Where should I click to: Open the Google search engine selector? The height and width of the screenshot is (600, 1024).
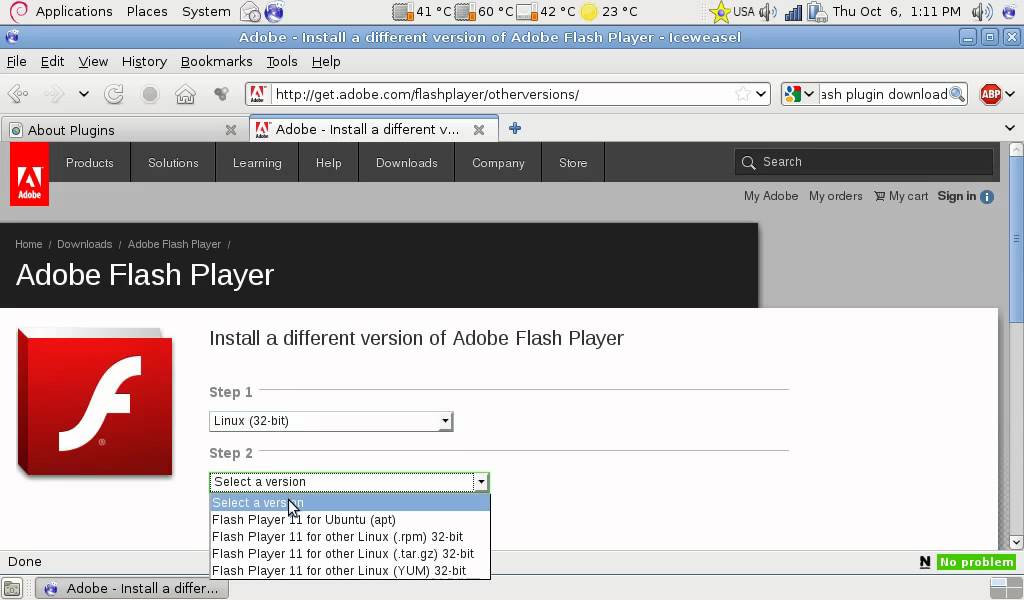(799, 94)
